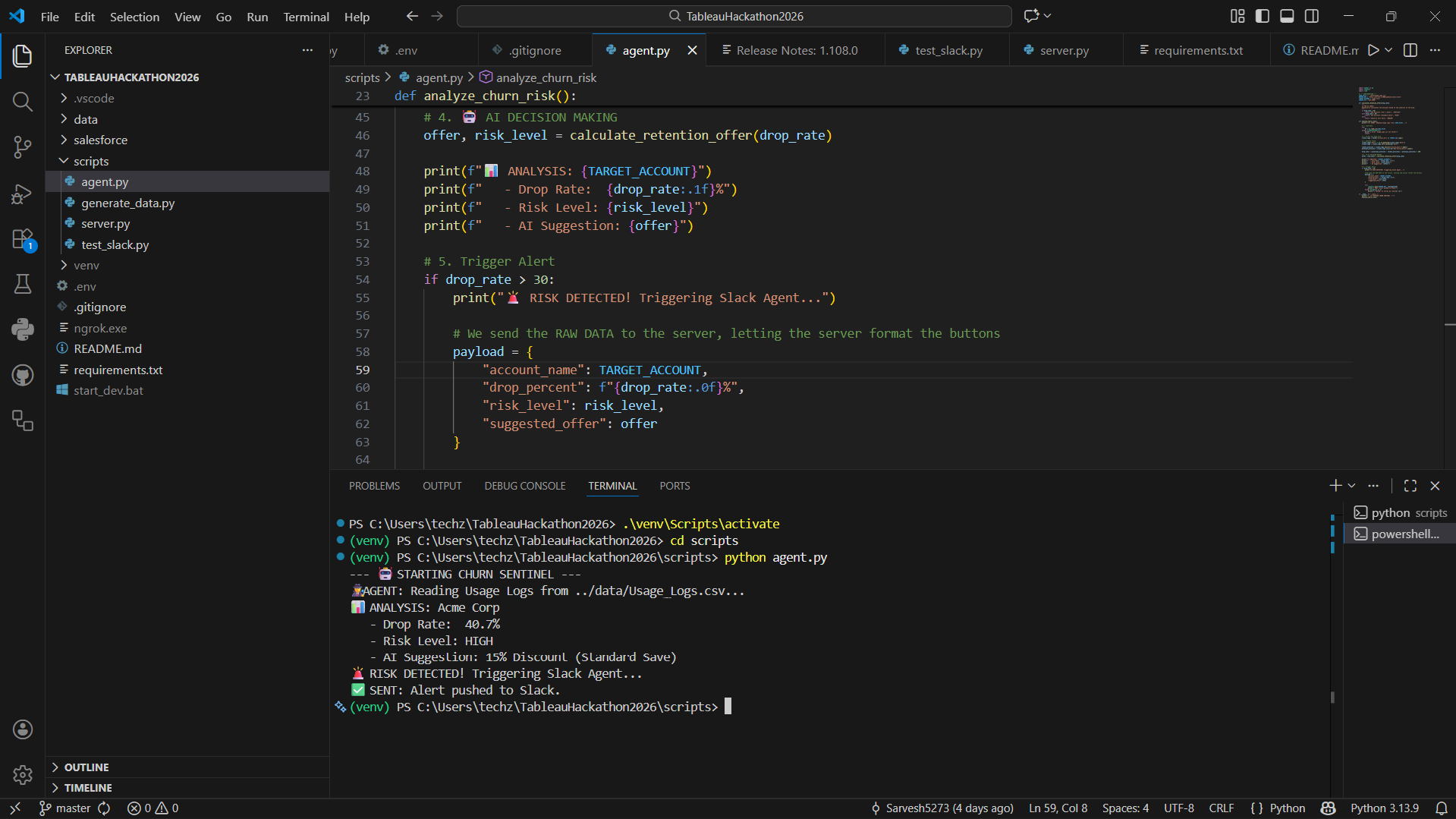Image resolution: width=1456 pixels, height=819 pixels.
Task: Open the Terminal menu
Action: coord(306,17)
